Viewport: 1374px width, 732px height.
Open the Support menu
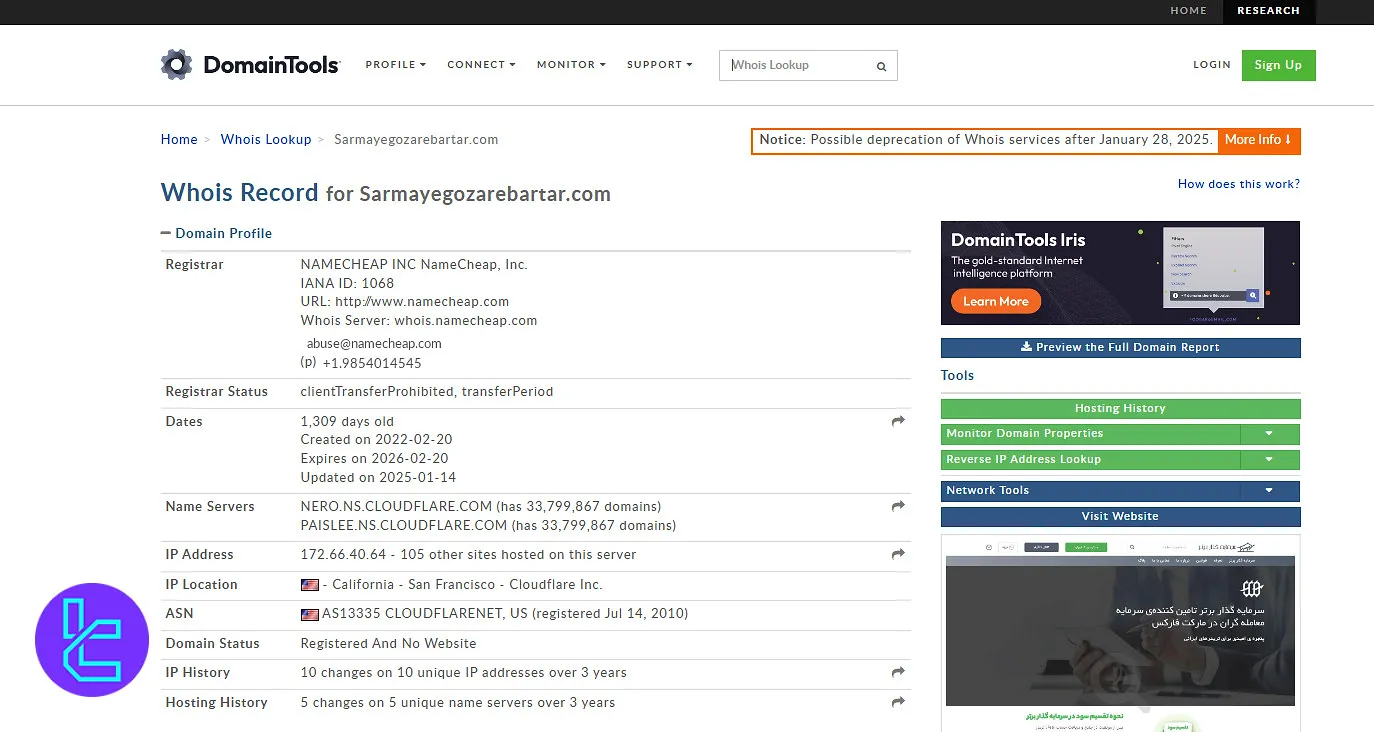(659, 65)
